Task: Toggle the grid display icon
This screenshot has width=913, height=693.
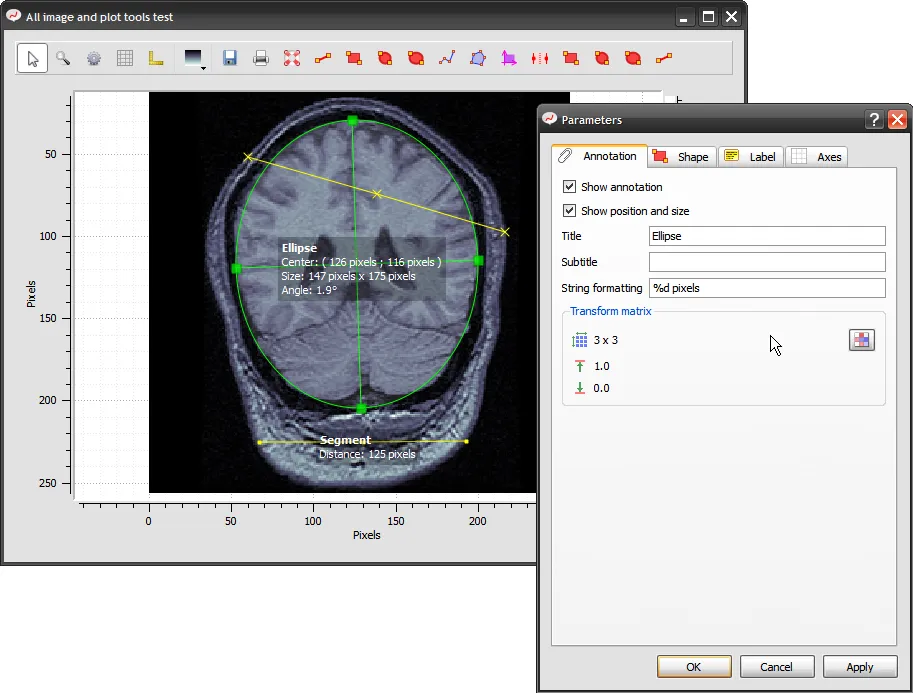Action: coord(125,59)
